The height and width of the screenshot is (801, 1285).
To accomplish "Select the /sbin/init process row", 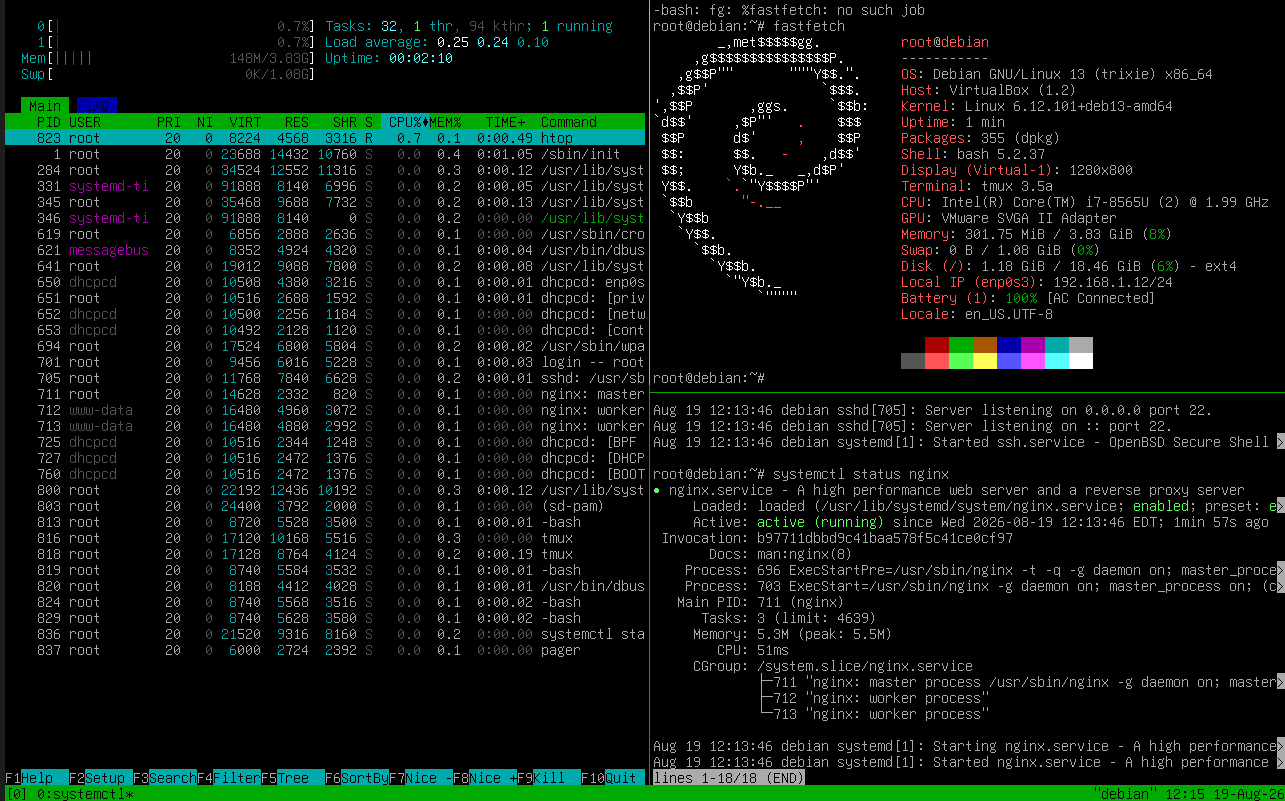I will [x=325, y=154].
